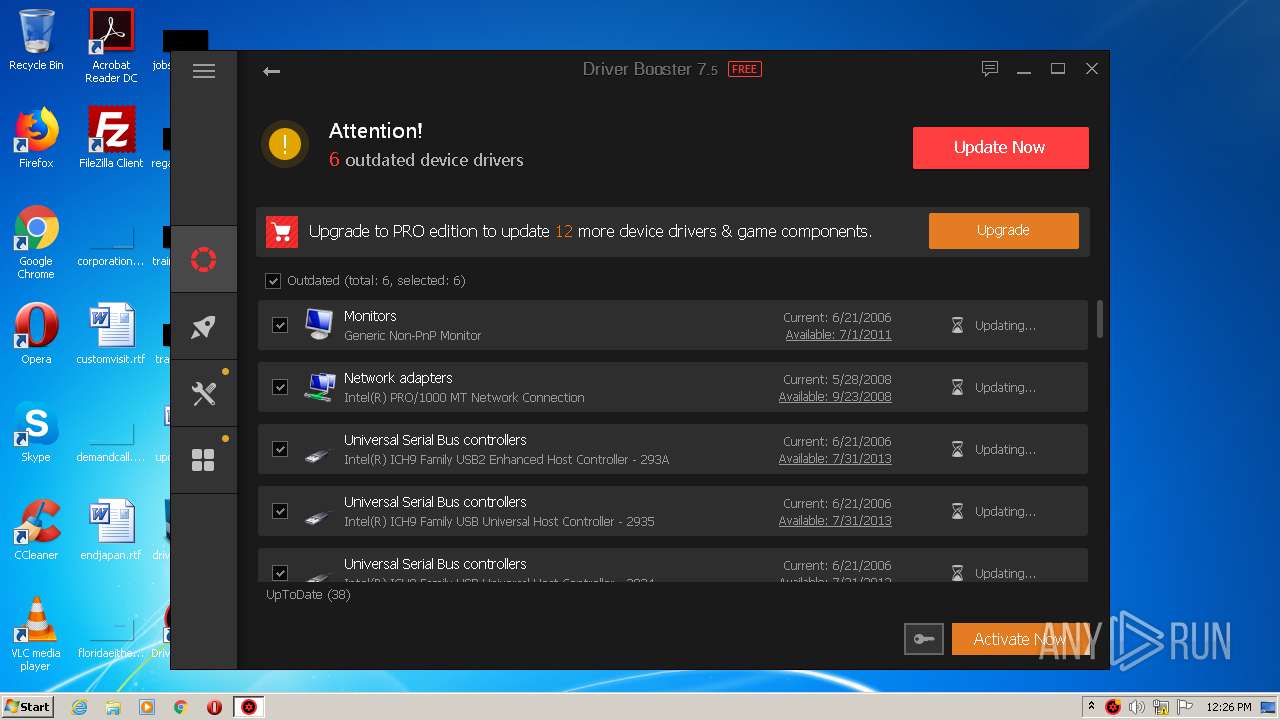Viewport: 1280px width, 720px height.
Task: Open endjapan.rtf document on desktop
Action: point(111,530)
